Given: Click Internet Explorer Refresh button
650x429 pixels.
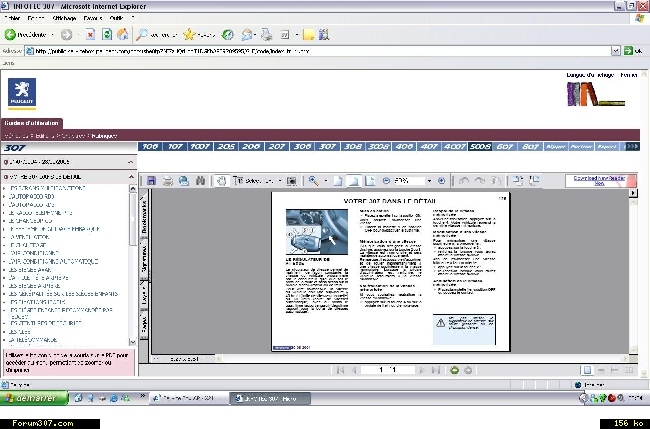Looking at the screenshot, I should pos(107,35).
